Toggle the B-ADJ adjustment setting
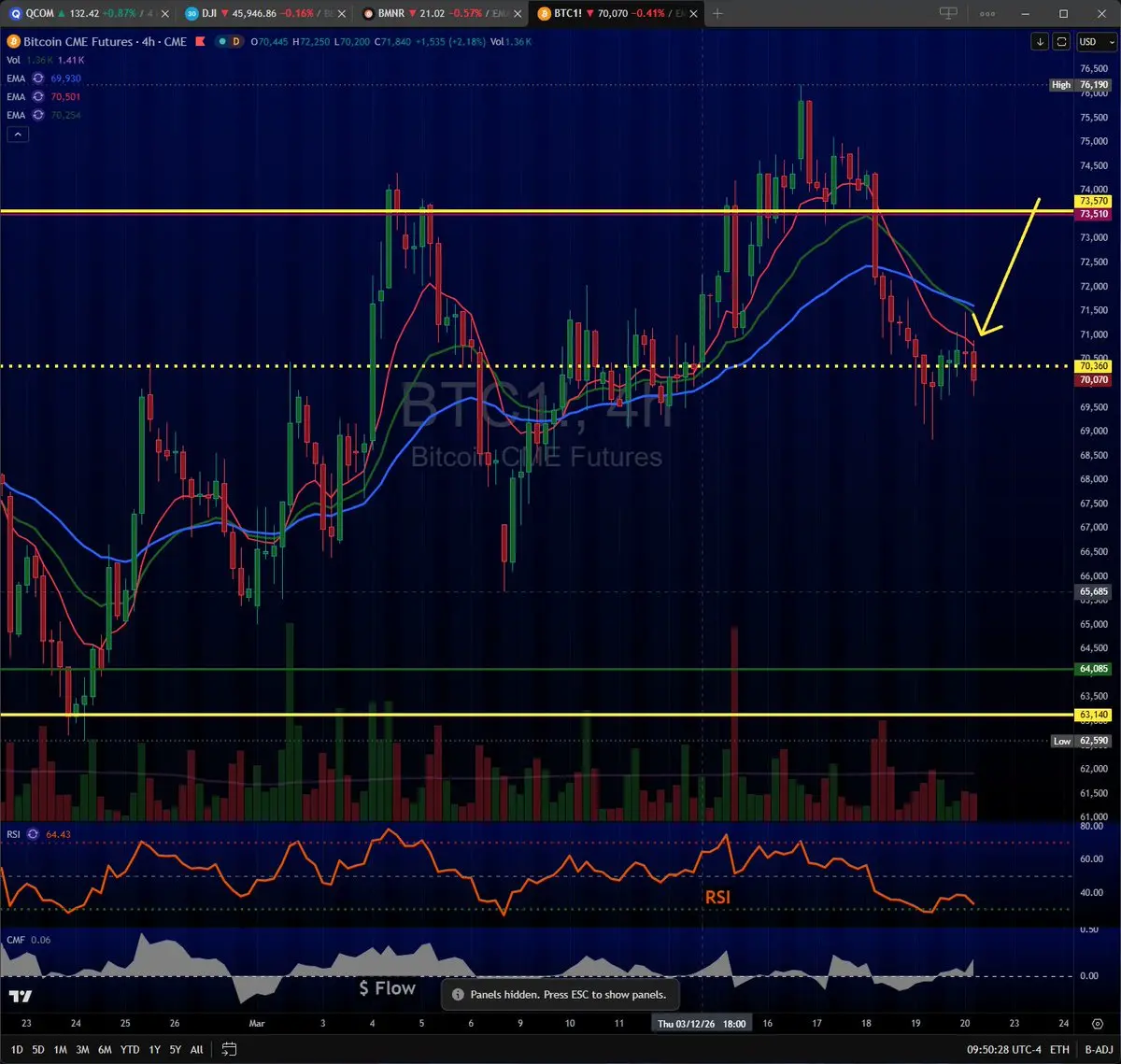This screenshot has width=1121, height=1064. point(1098,1050)
